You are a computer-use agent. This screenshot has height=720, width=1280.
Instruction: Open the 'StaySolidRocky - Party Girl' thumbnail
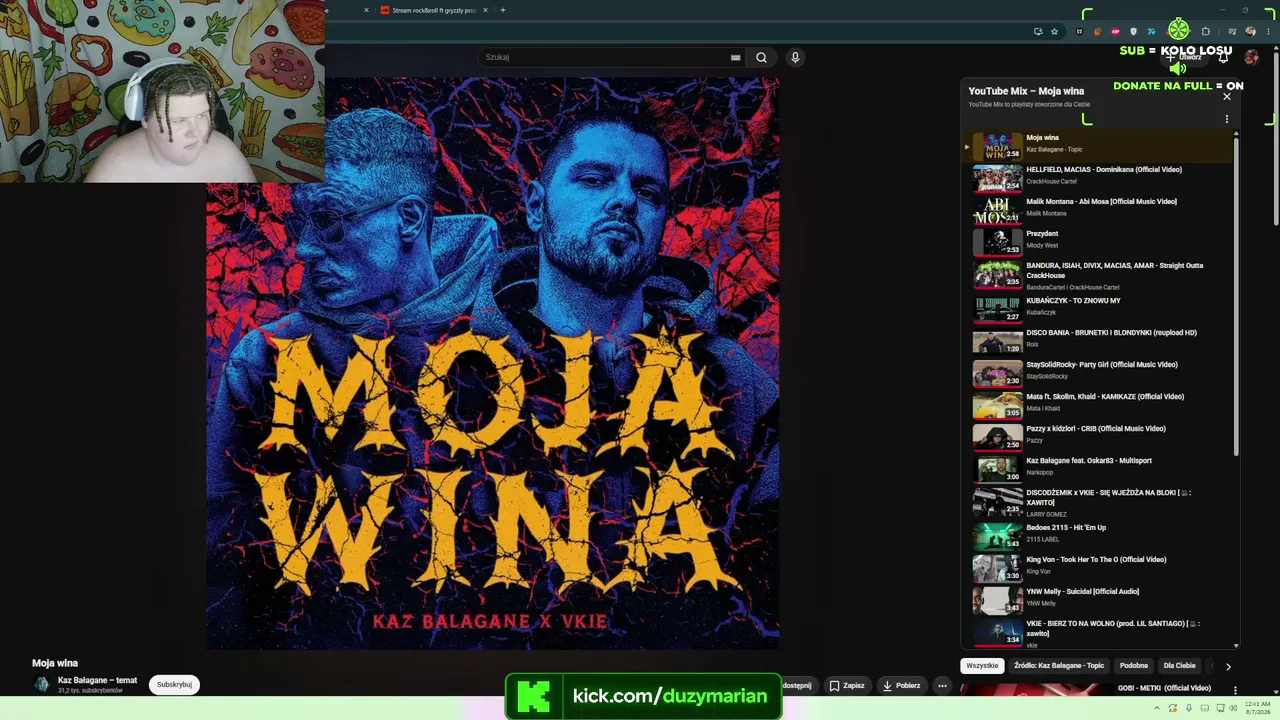[x=998, y=373]
